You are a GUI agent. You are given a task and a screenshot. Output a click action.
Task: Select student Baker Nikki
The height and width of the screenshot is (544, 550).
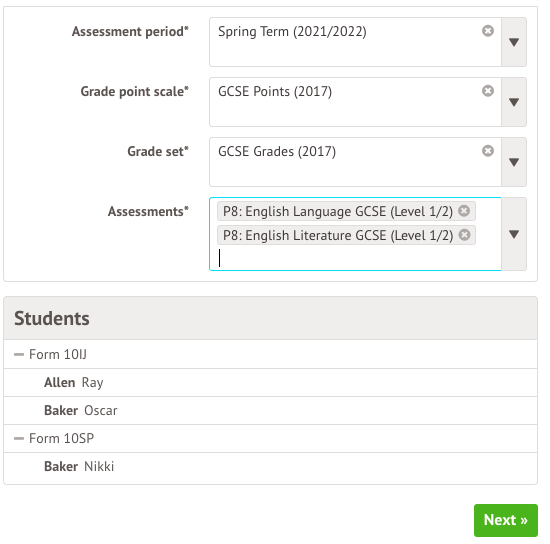[x=270, y=466]
